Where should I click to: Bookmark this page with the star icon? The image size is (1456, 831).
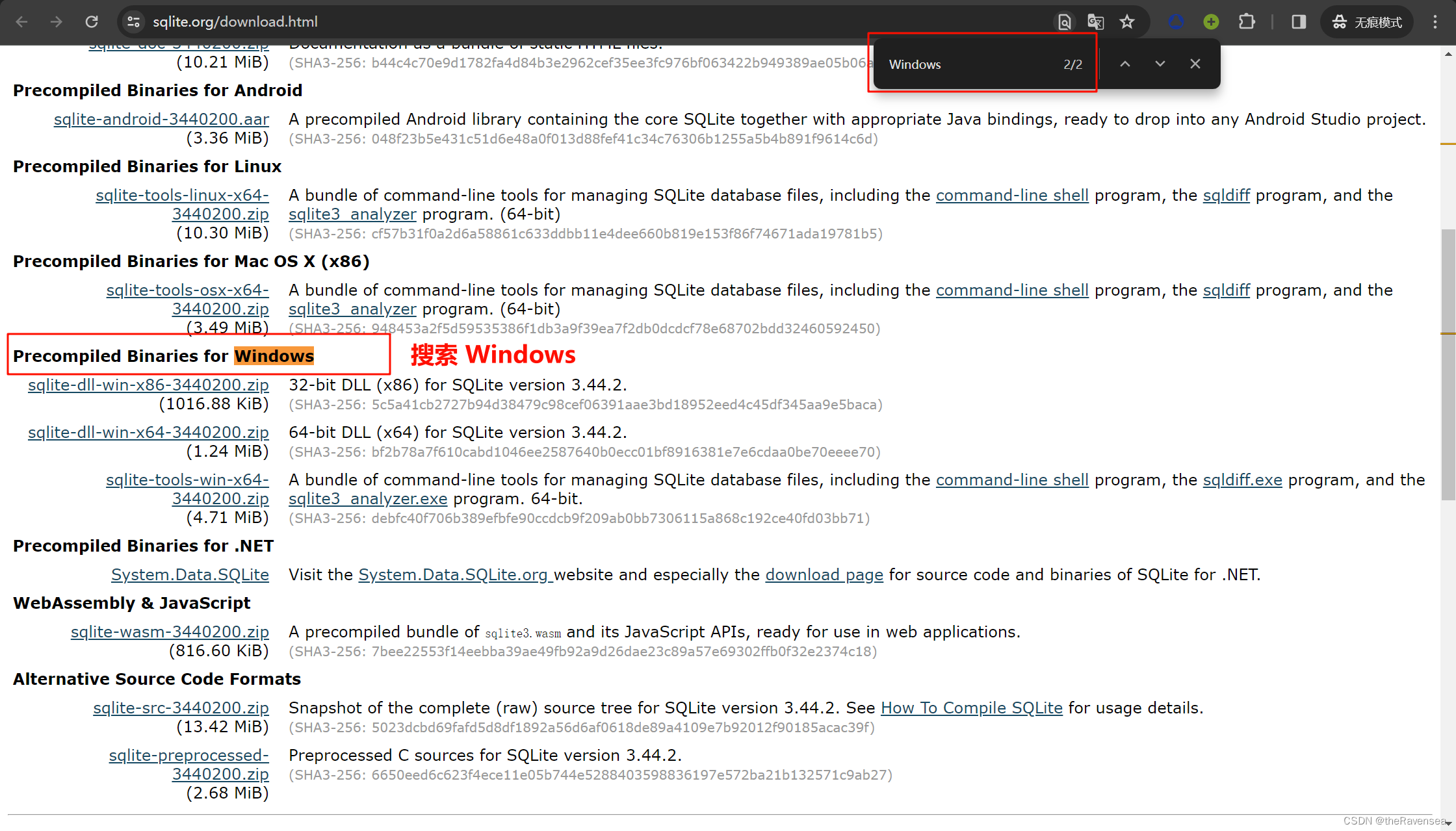point(1127,22)
